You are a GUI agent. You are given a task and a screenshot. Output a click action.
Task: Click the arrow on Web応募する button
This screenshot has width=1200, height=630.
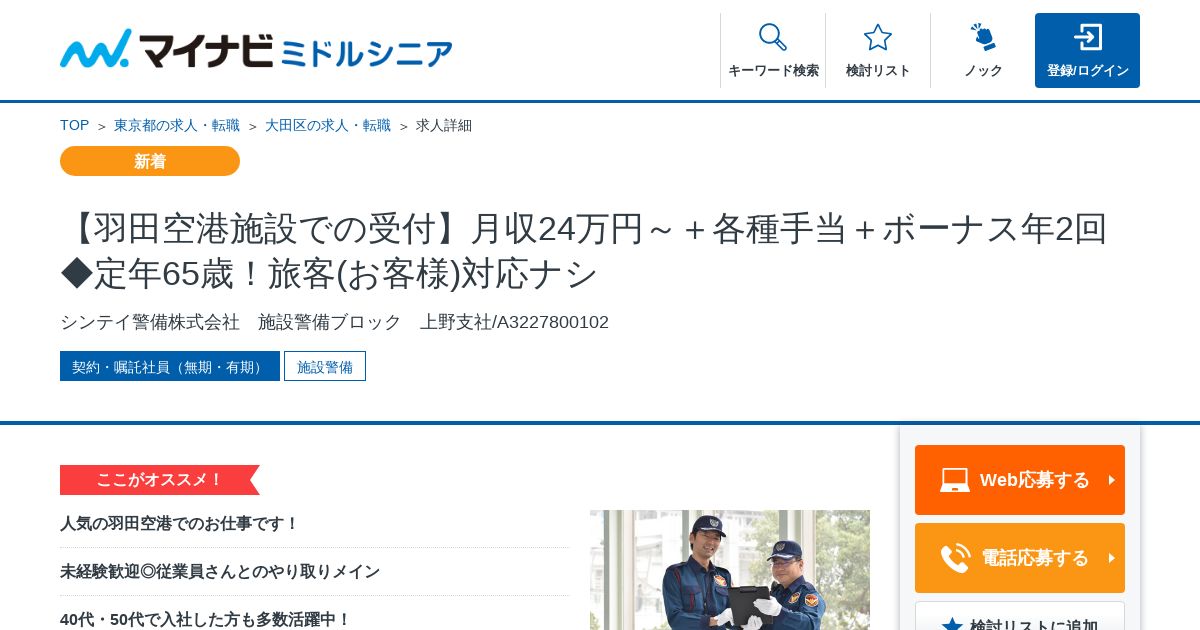point(1111,480)
